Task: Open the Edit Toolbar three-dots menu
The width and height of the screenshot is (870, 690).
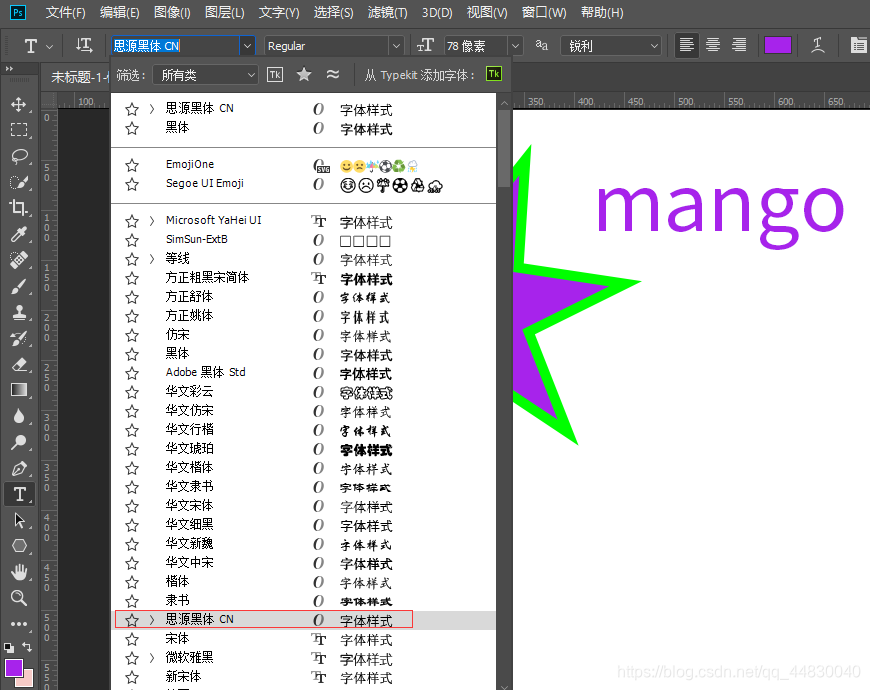Action: pos(19,624)
